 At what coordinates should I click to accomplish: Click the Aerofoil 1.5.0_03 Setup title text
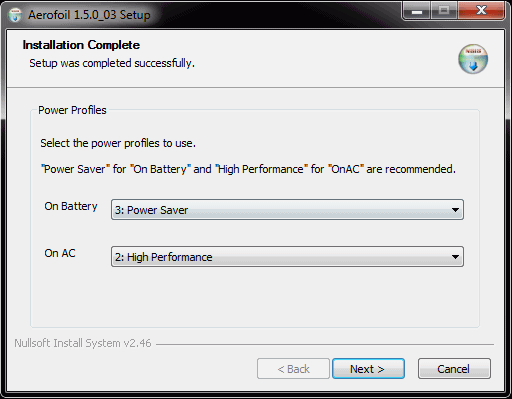click(x=89, y=15)
